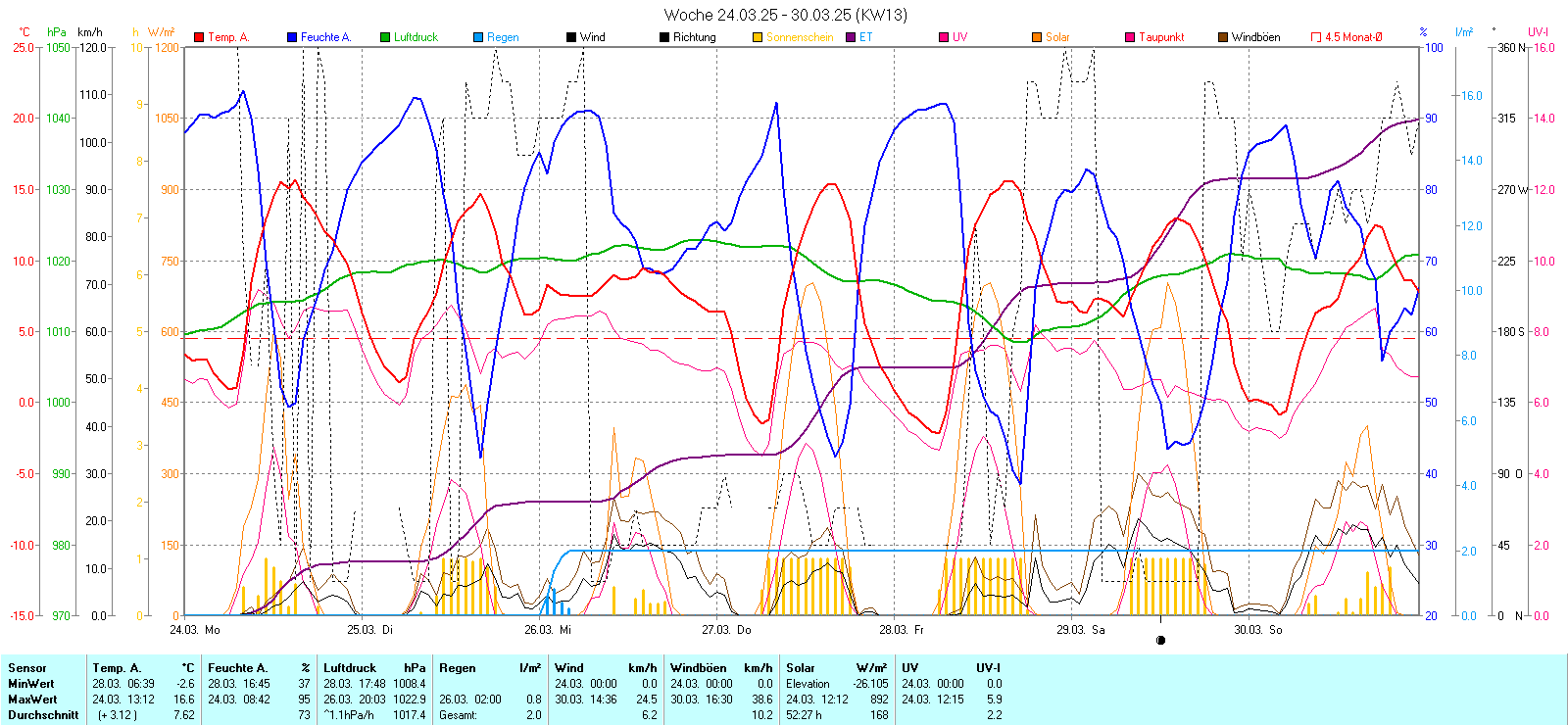Select the 'Taupunkt' legend label
The image size is (1568, 725).
(1161, 37)
